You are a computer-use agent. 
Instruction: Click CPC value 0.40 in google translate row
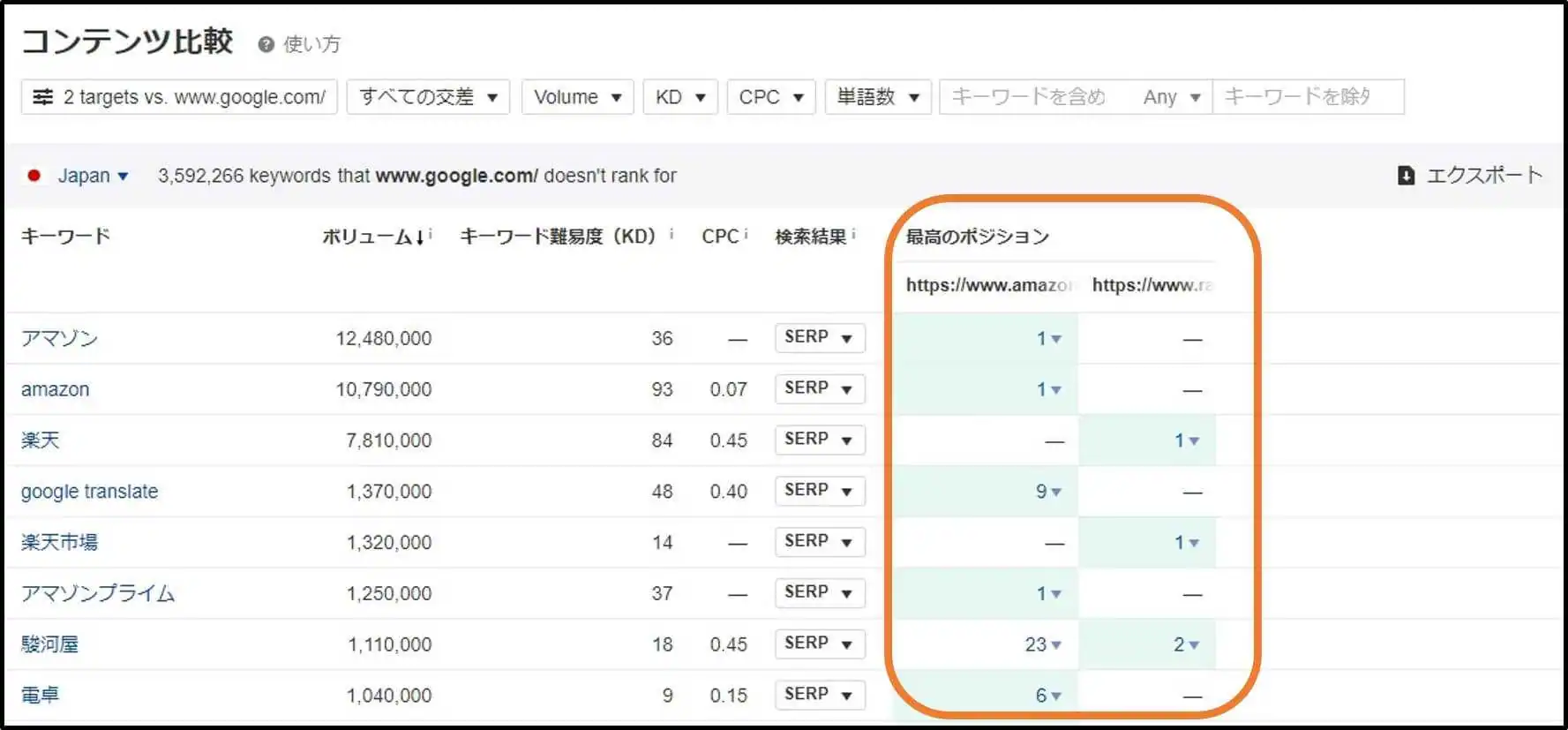(x=728, y=492)
